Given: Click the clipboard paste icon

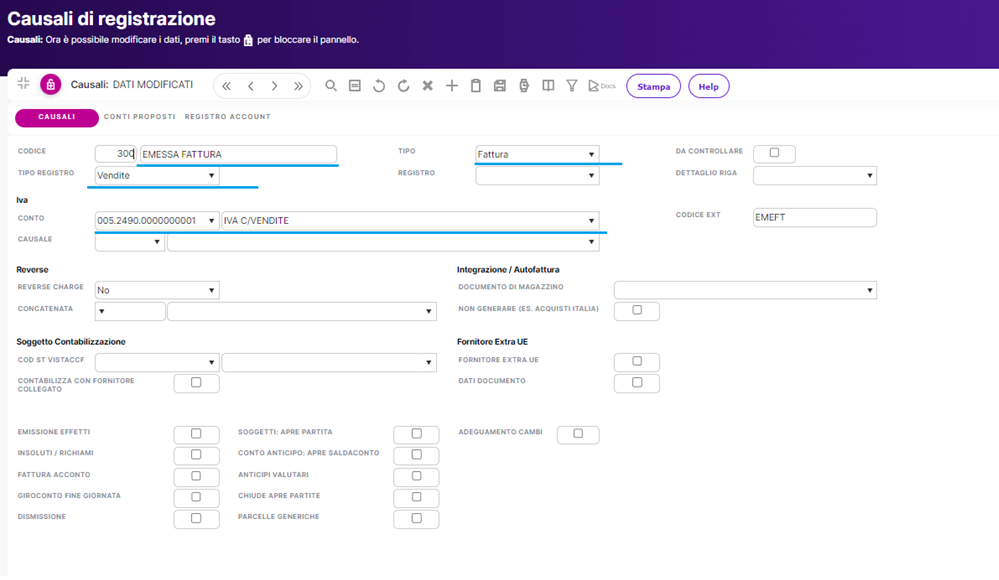Looking at the screenshot, I should (476, 85).
